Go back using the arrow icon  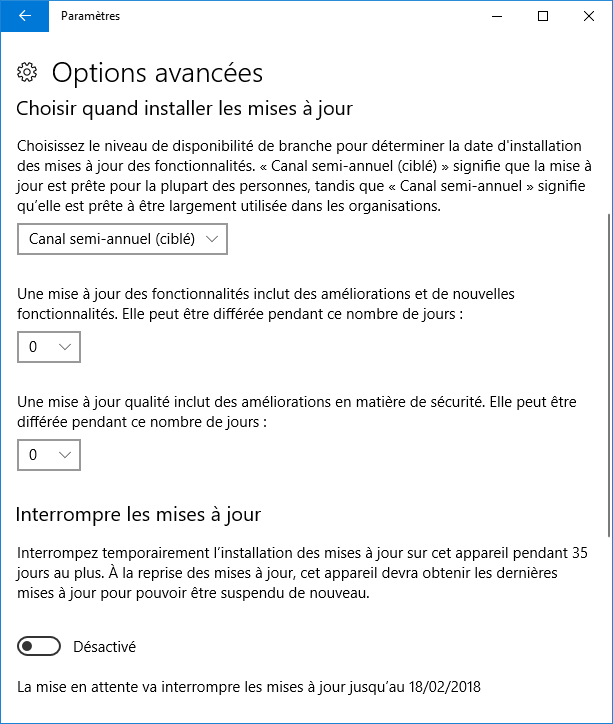coord(24,16)
